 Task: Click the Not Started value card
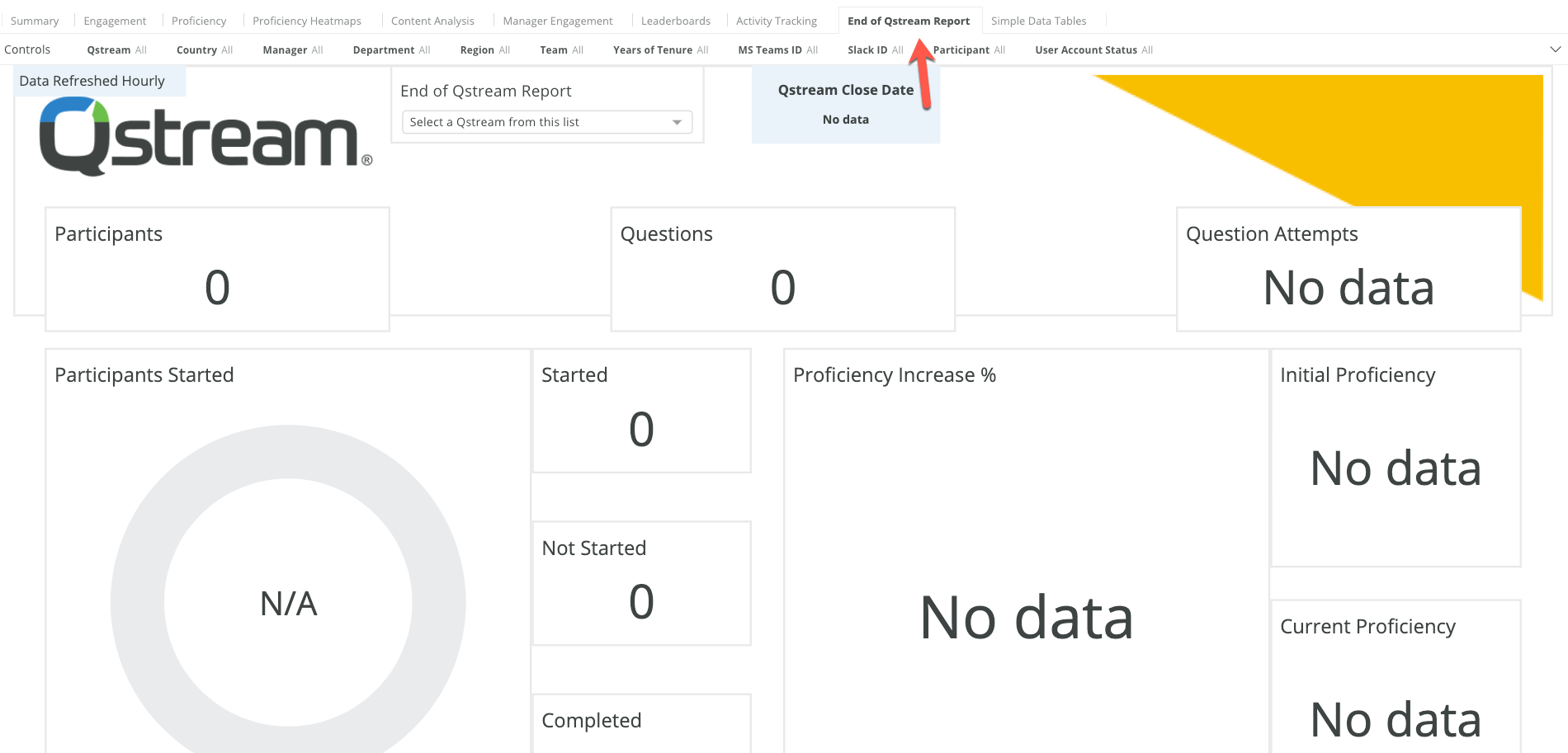point(642,583)
